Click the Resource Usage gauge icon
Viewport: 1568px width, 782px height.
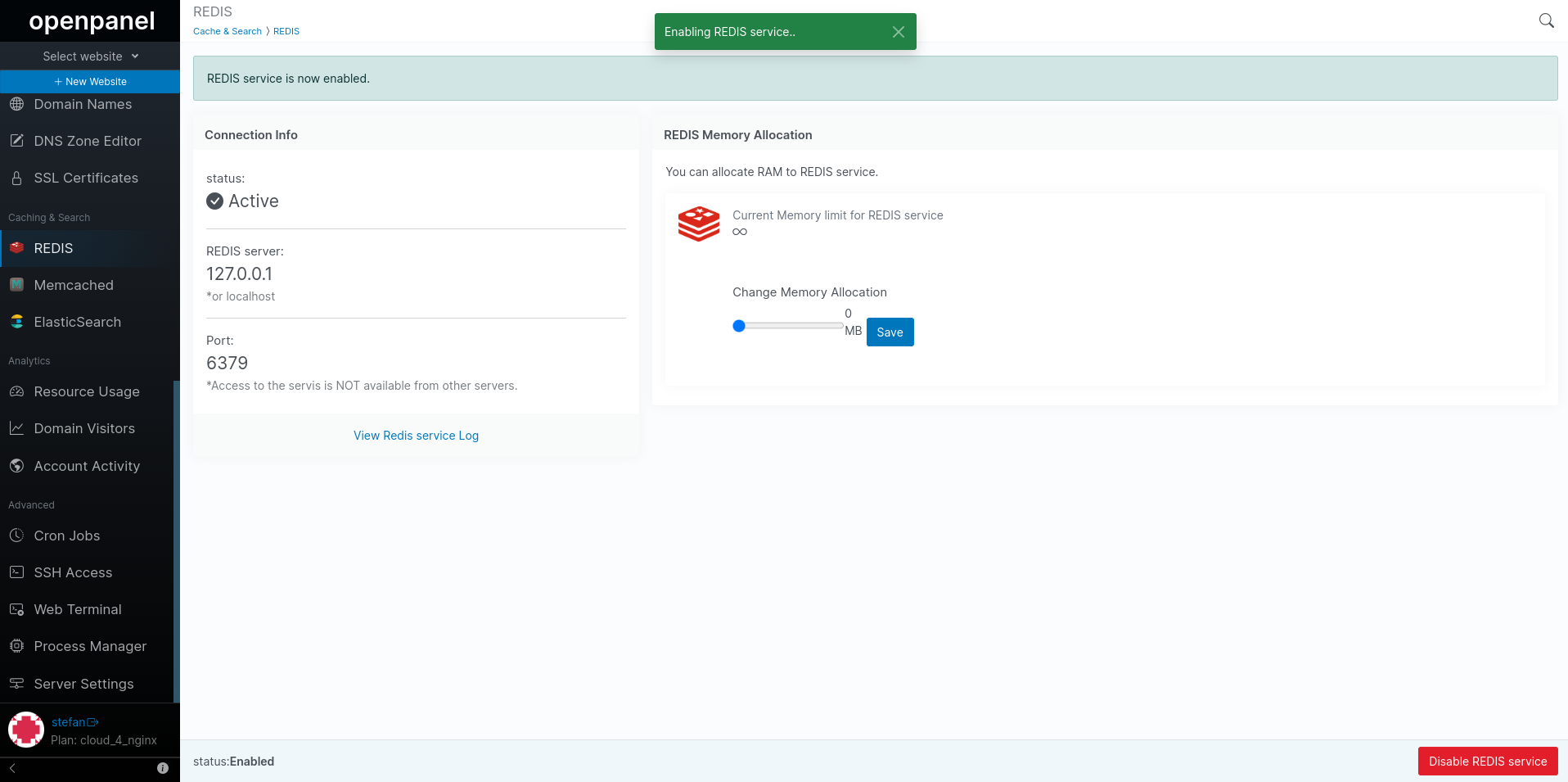pos(16,391)
